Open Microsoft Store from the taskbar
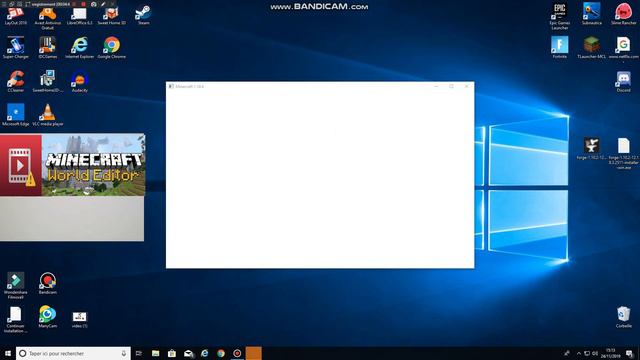 click(172, 353)
